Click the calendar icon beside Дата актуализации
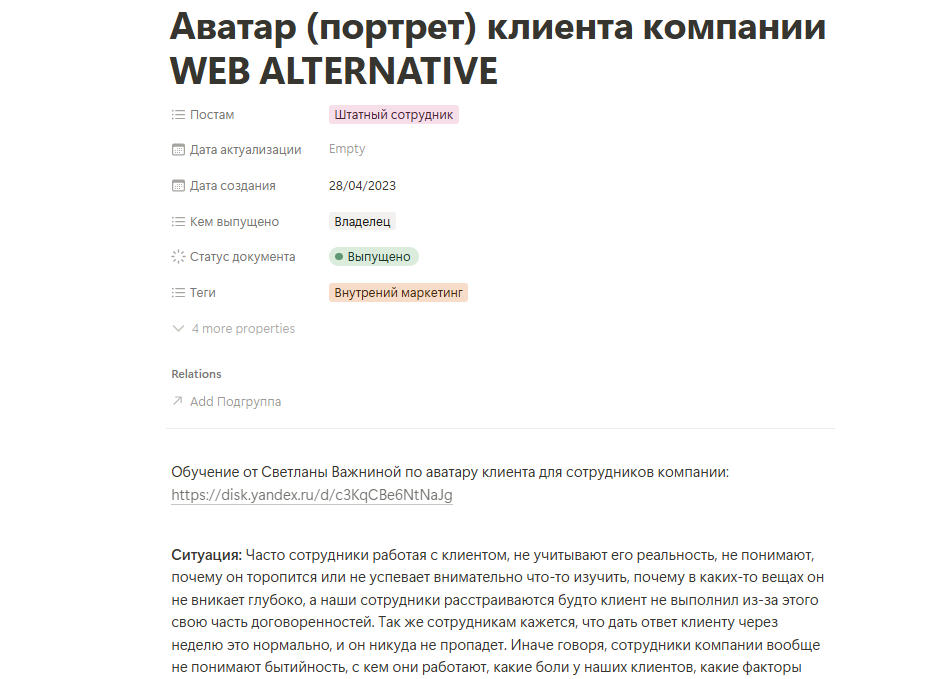The width and height of the screenshot is (948, 679). coord(178,149)
